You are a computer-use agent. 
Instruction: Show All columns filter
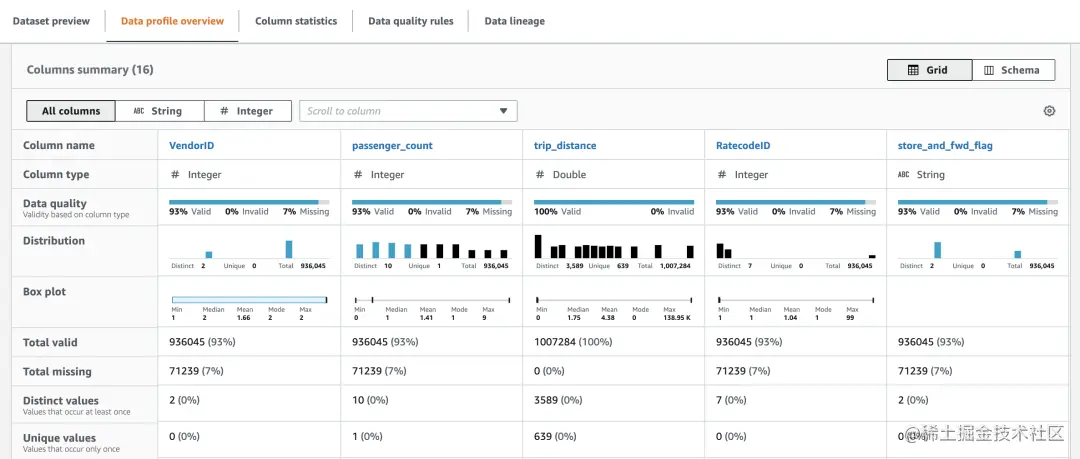[x=71, y=111]
